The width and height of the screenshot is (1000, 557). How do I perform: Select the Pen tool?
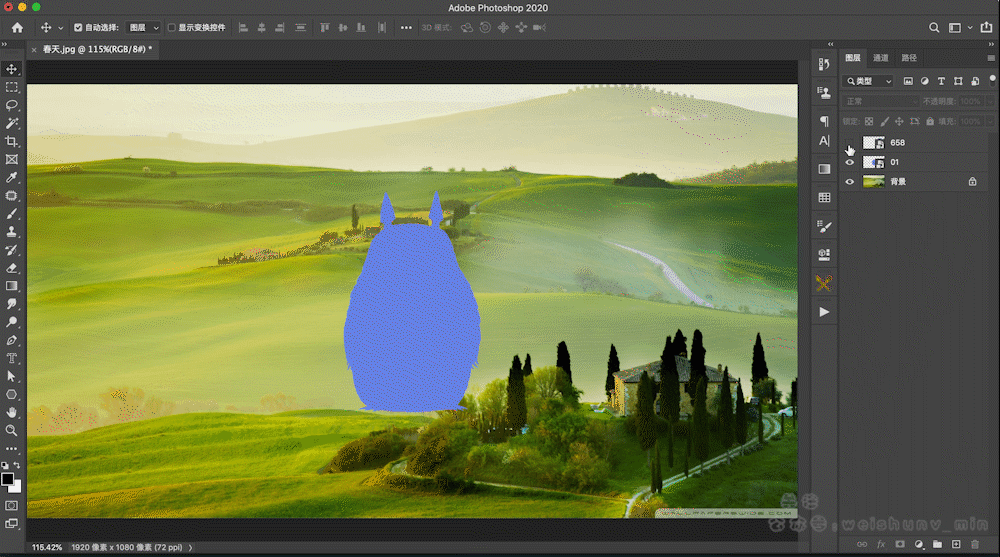11,340
